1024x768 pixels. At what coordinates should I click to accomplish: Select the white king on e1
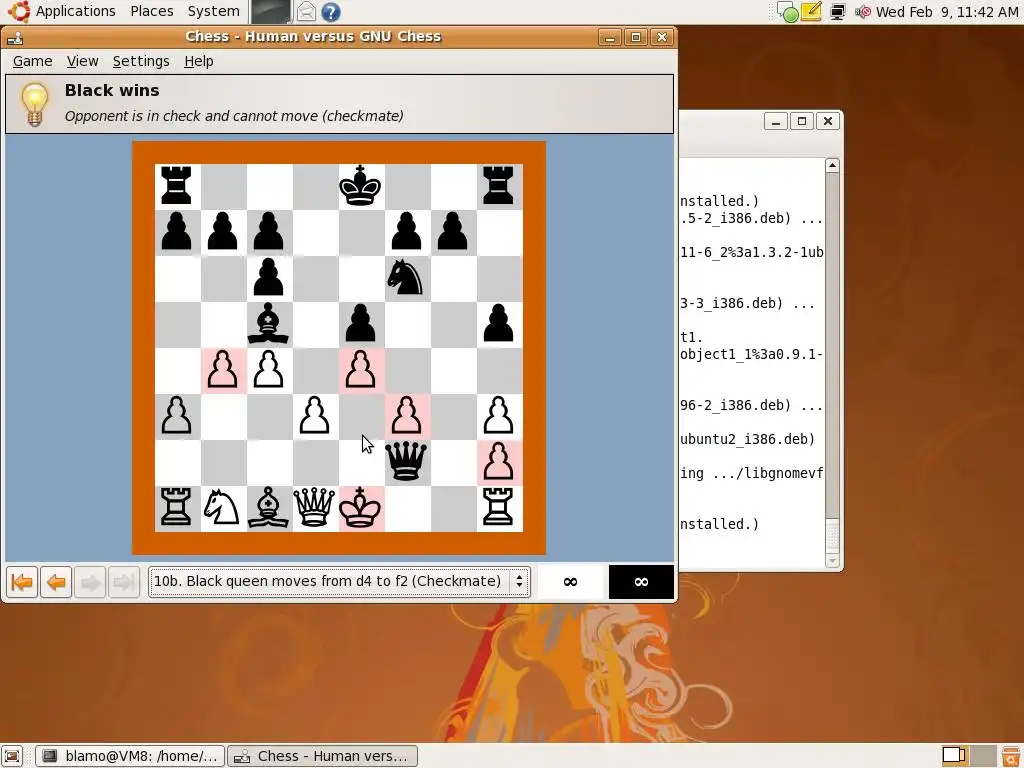pos(360,507)
